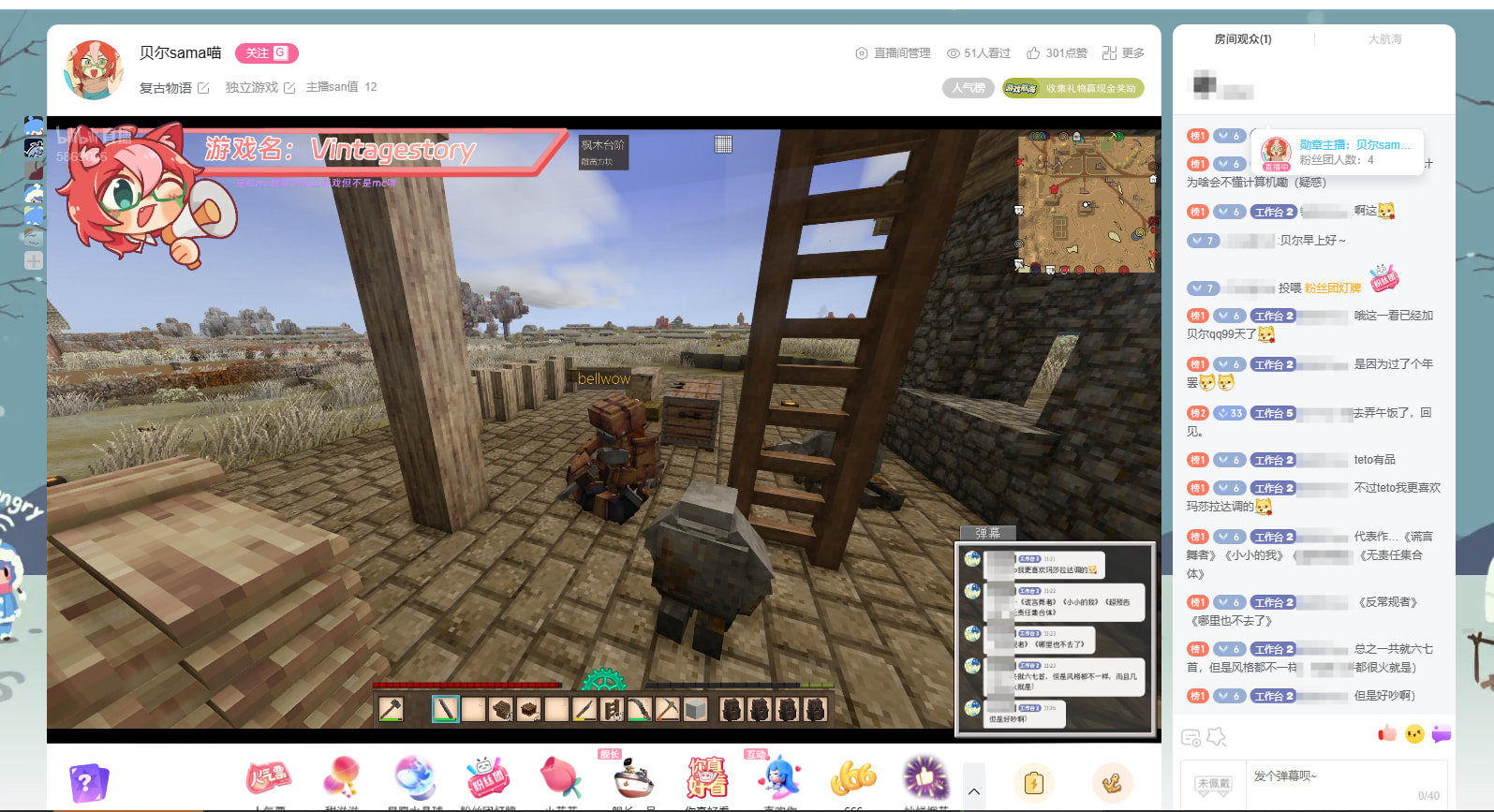
Task: Open the 人气榜 popularity ranking
Action: tap(968, 88)
